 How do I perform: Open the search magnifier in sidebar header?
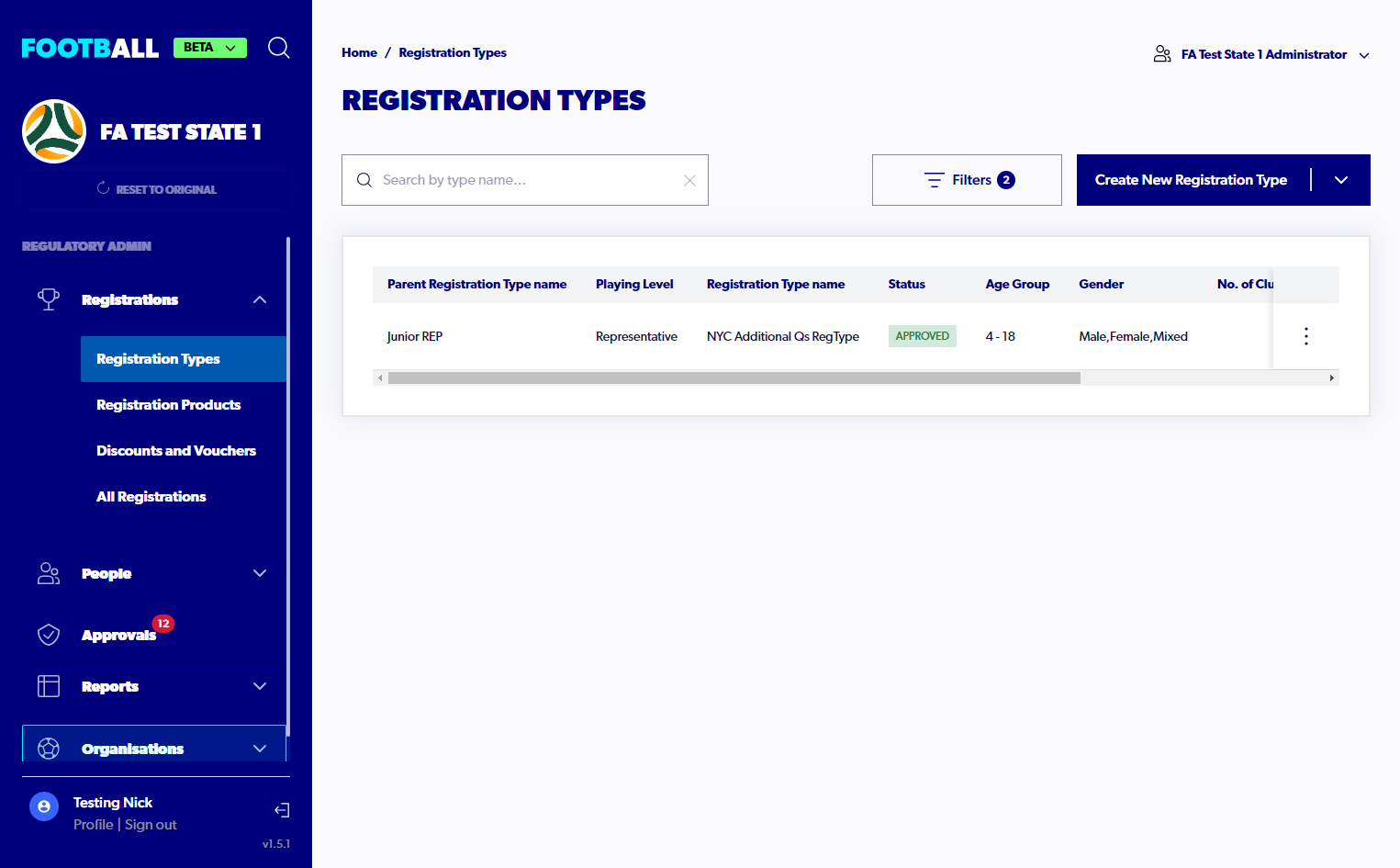(x=279, y=48)
